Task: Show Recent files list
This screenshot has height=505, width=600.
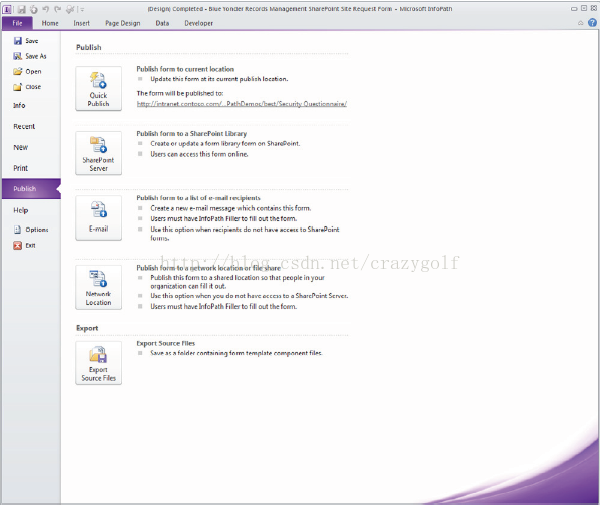Action: pyautogui.click(x=24, y=126)
